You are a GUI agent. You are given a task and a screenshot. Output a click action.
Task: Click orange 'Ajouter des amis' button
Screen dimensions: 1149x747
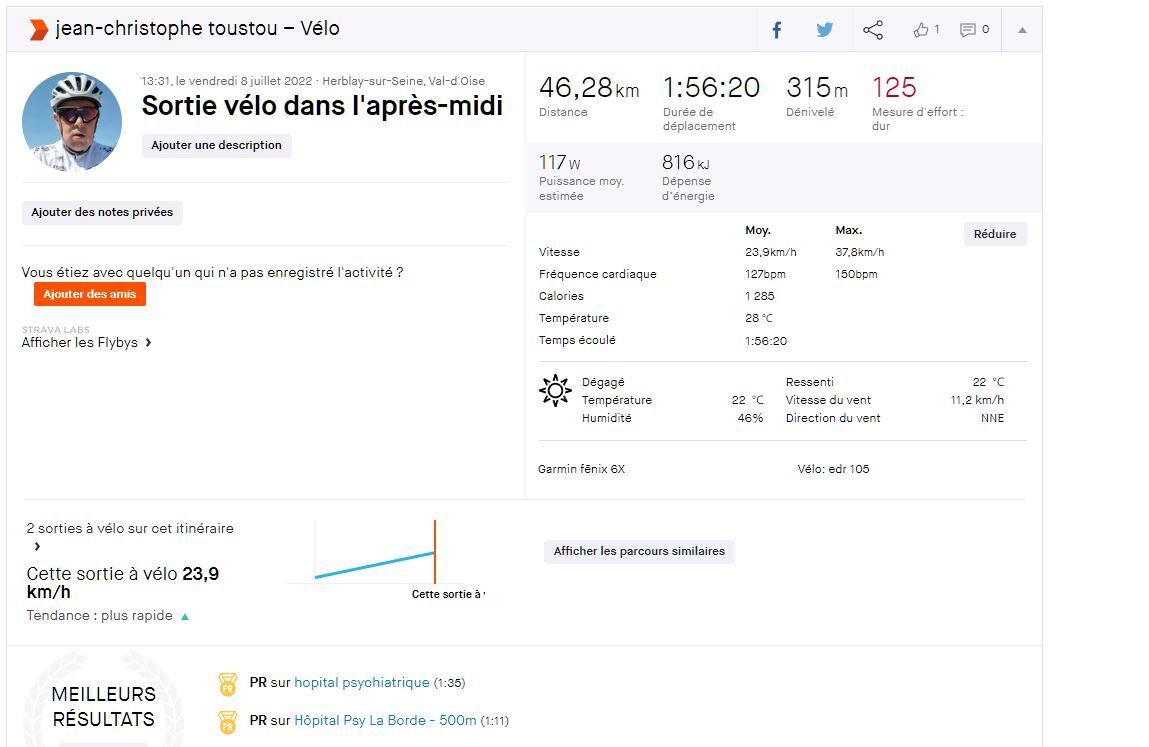point(89,294)
